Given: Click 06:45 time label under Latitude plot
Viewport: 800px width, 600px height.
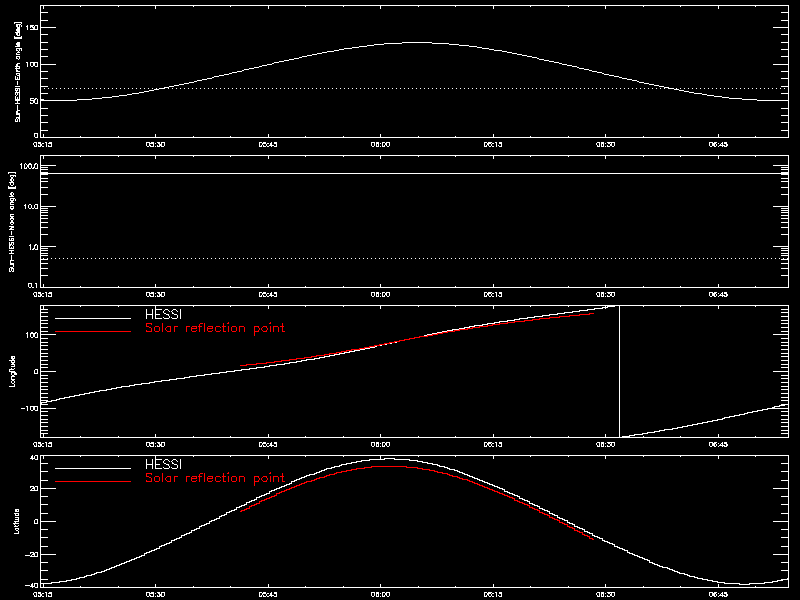Looking at the screenshot, I should point(718,594).
